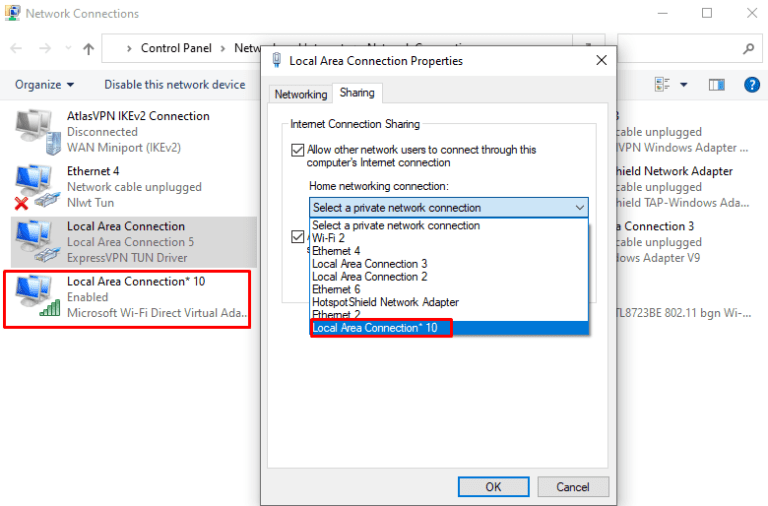Click the up arrow navigation icon
The image size is (768, 506).
coord(89,48)
